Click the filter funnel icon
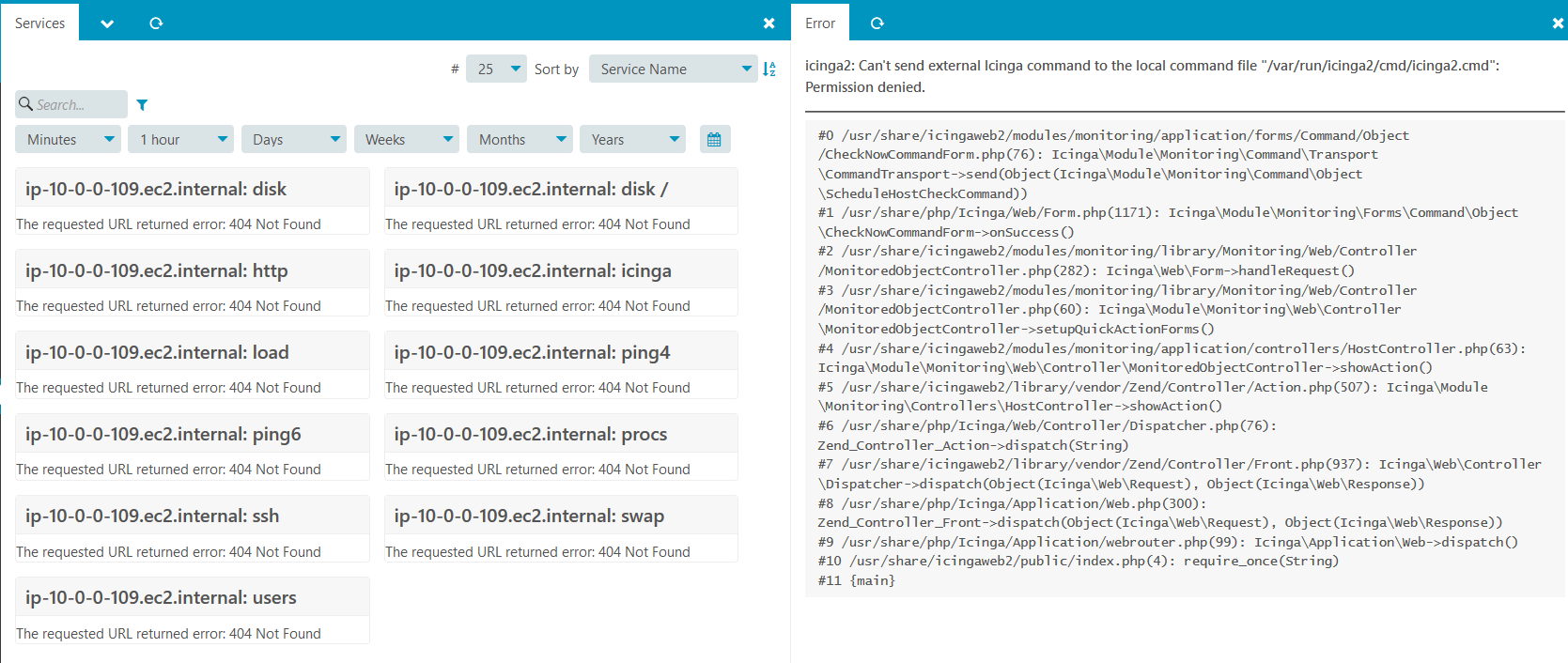 click(x=142, y=104)
